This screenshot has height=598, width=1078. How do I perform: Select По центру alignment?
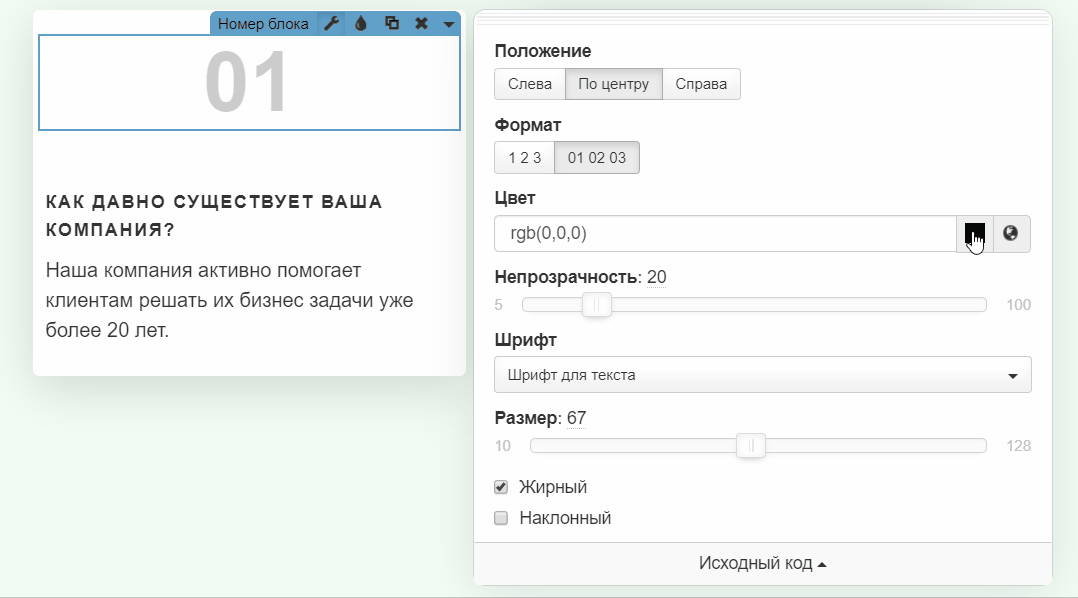(x=614, y=84)
